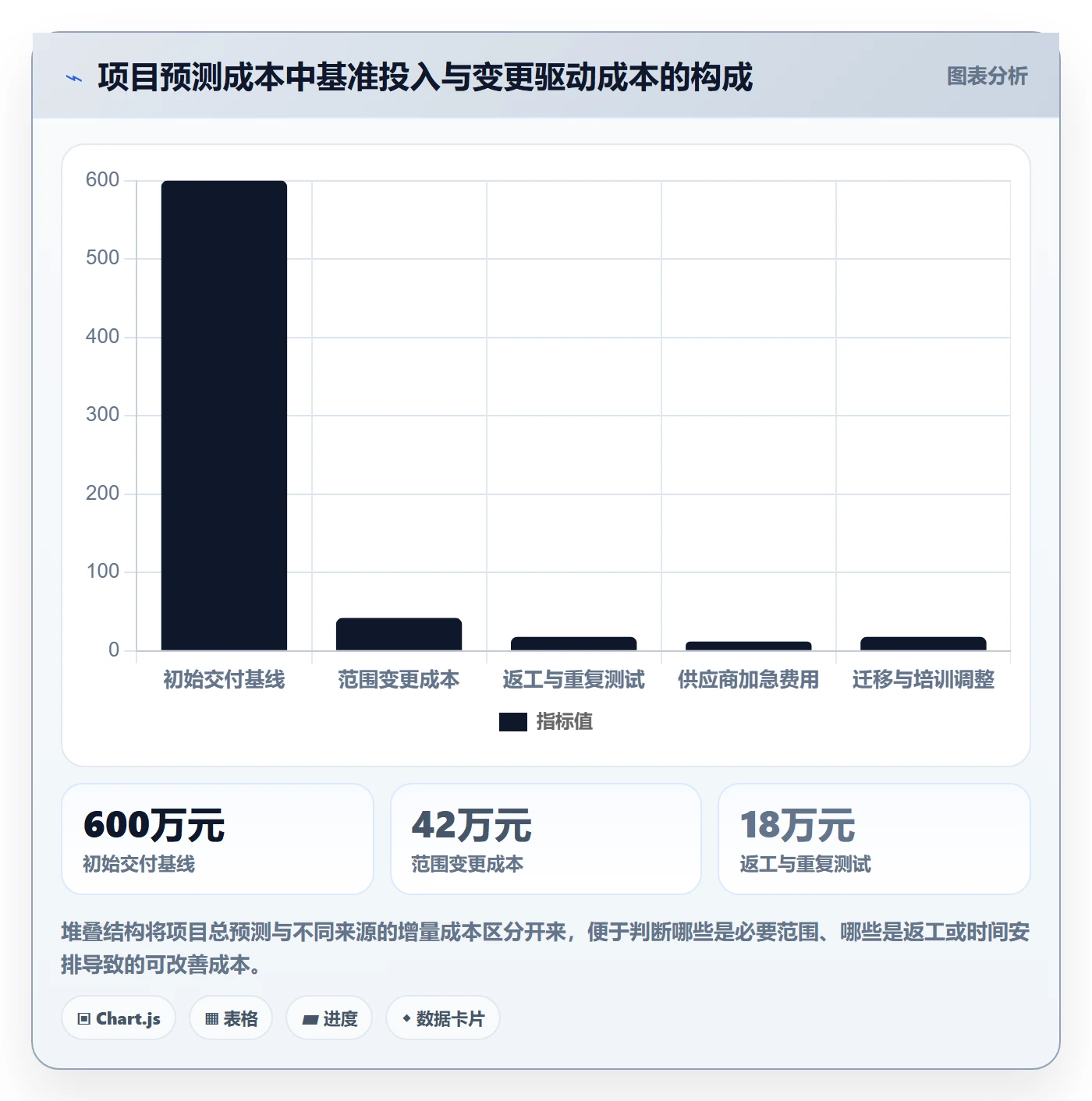Click the 400 y-axis tick label

pos(102,337)
